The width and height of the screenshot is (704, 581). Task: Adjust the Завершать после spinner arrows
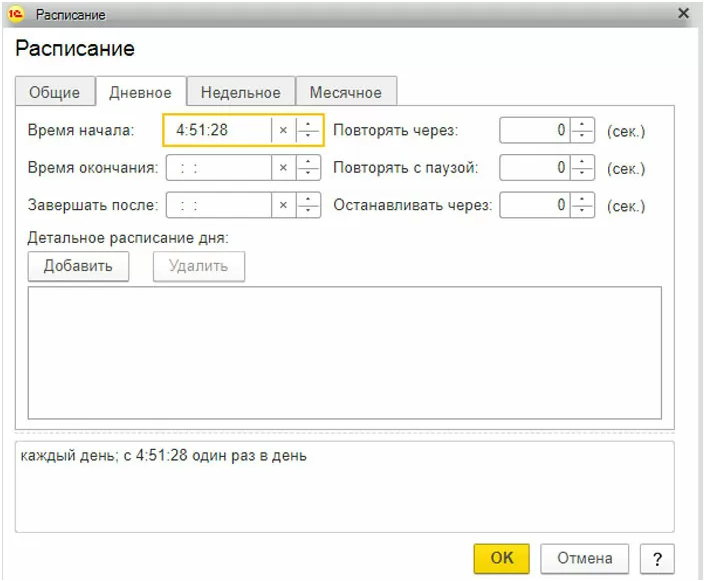(309, 206)
